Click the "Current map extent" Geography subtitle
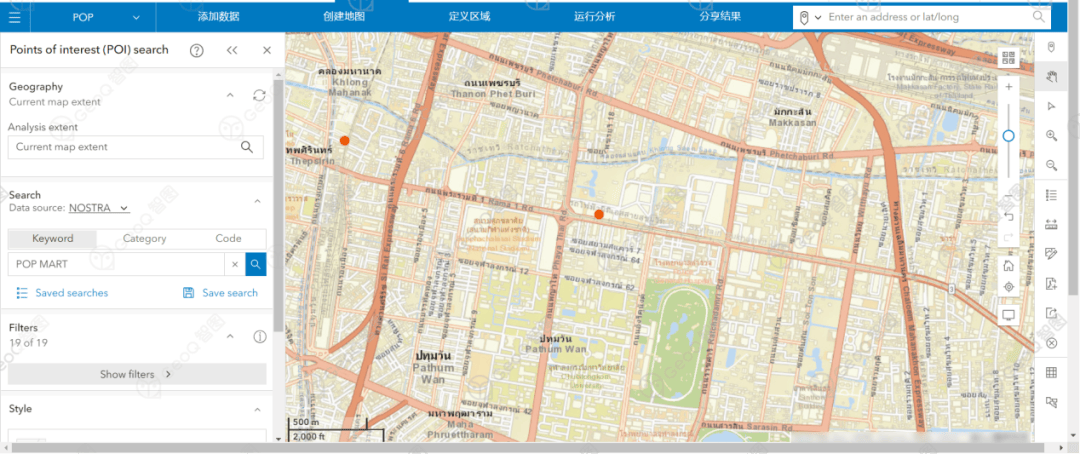 [x=54, y=102]
